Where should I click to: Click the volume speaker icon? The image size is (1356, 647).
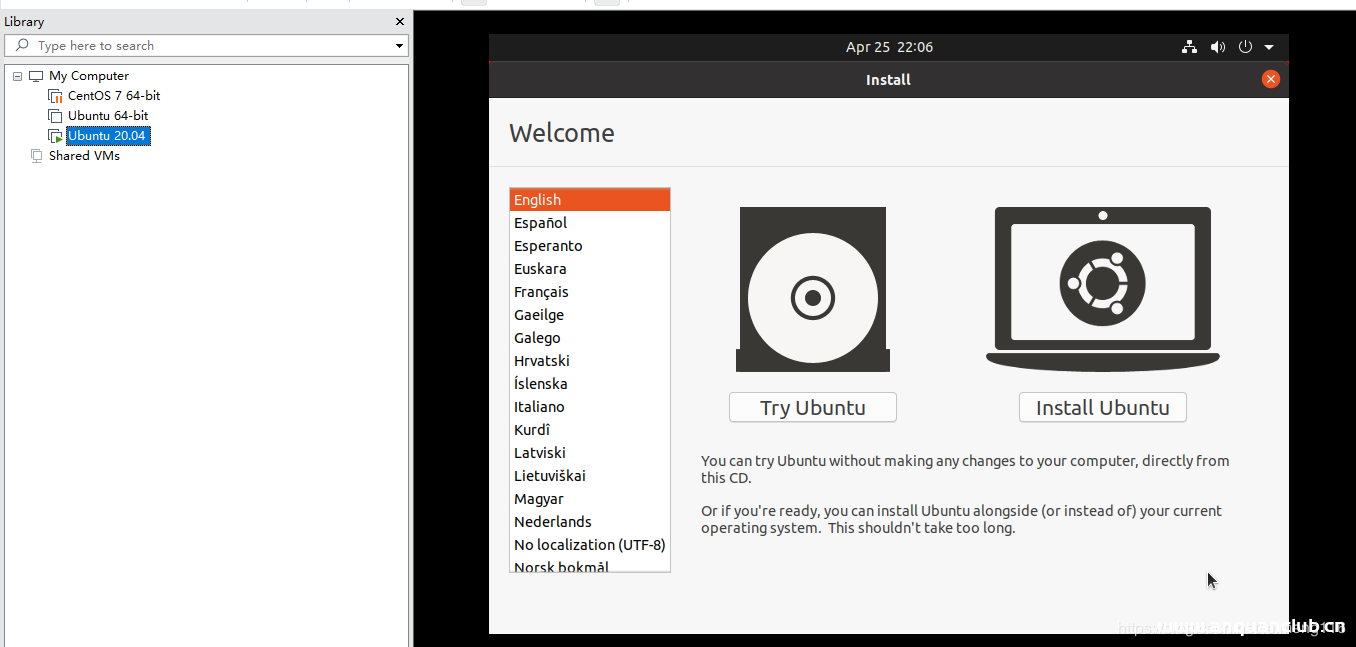click(x=1217, y=47)
